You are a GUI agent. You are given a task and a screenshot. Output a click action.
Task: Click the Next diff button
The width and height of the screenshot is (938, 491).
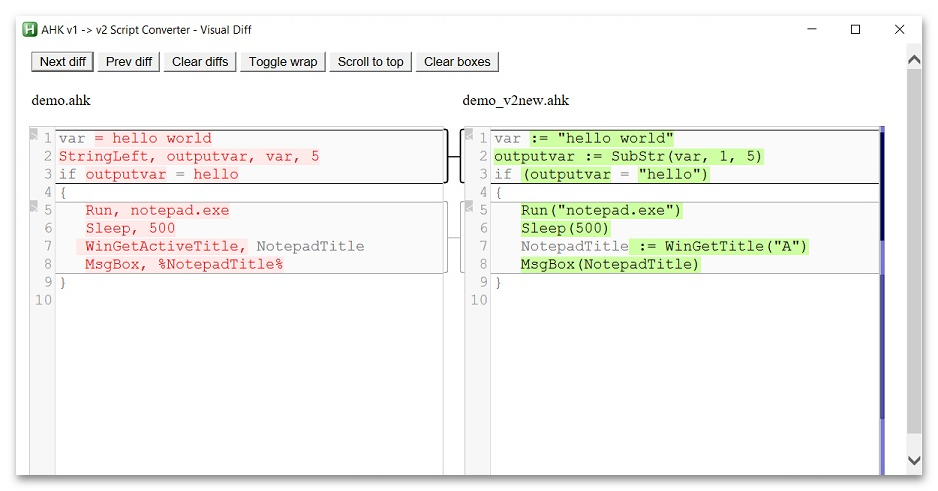(x=63, y=62)
